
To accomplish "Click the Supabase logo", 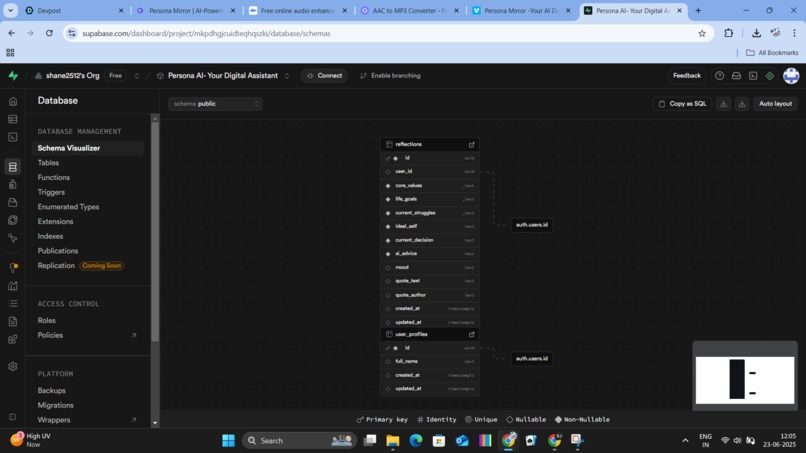I will (x=13, y=76).
